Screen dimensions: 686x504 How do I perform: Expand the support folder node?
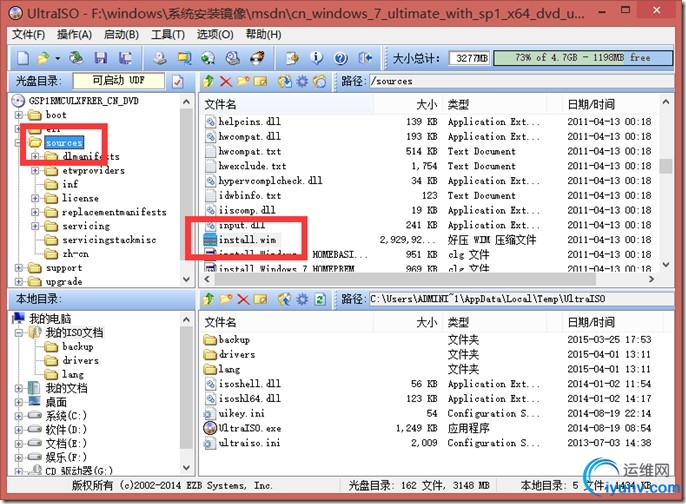pyautogui.click(x=18, y=268)
